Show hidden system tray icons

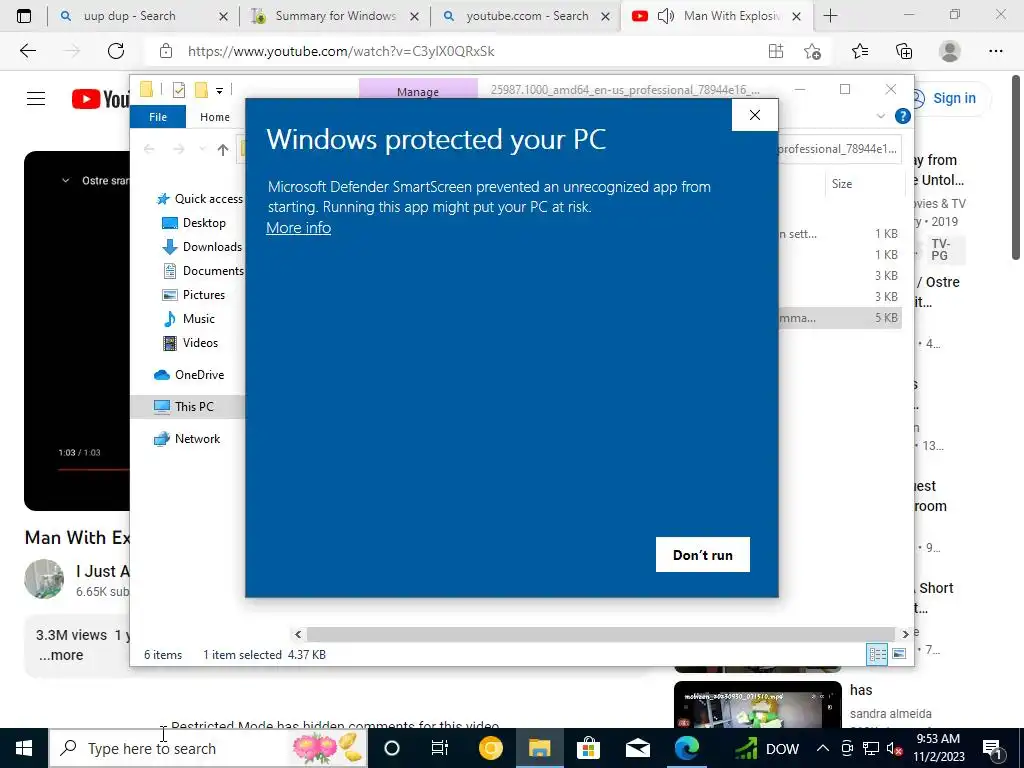click(823, 748)
